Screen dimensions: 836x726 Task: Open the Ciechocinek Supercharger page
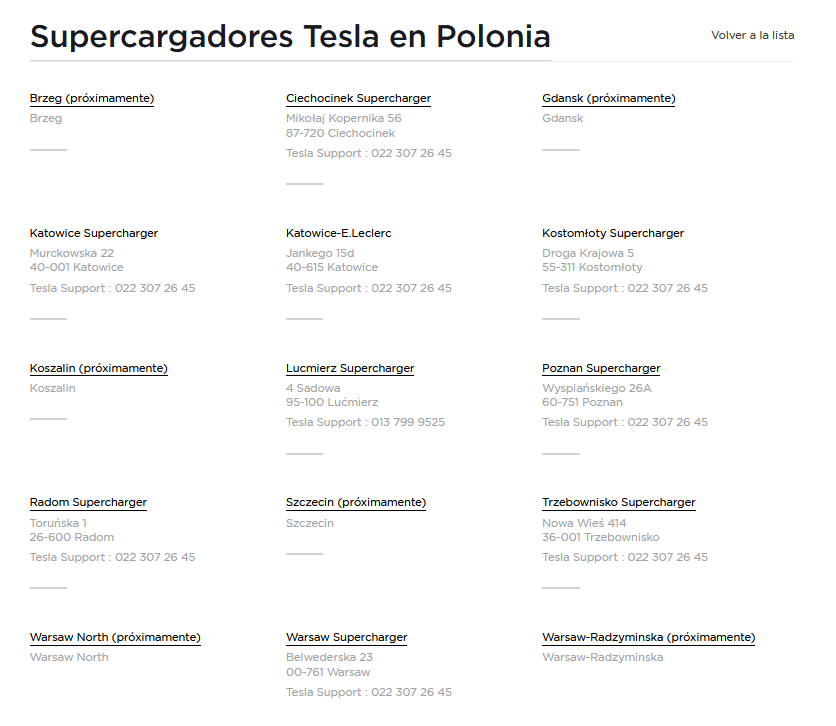tap(358, 98)
